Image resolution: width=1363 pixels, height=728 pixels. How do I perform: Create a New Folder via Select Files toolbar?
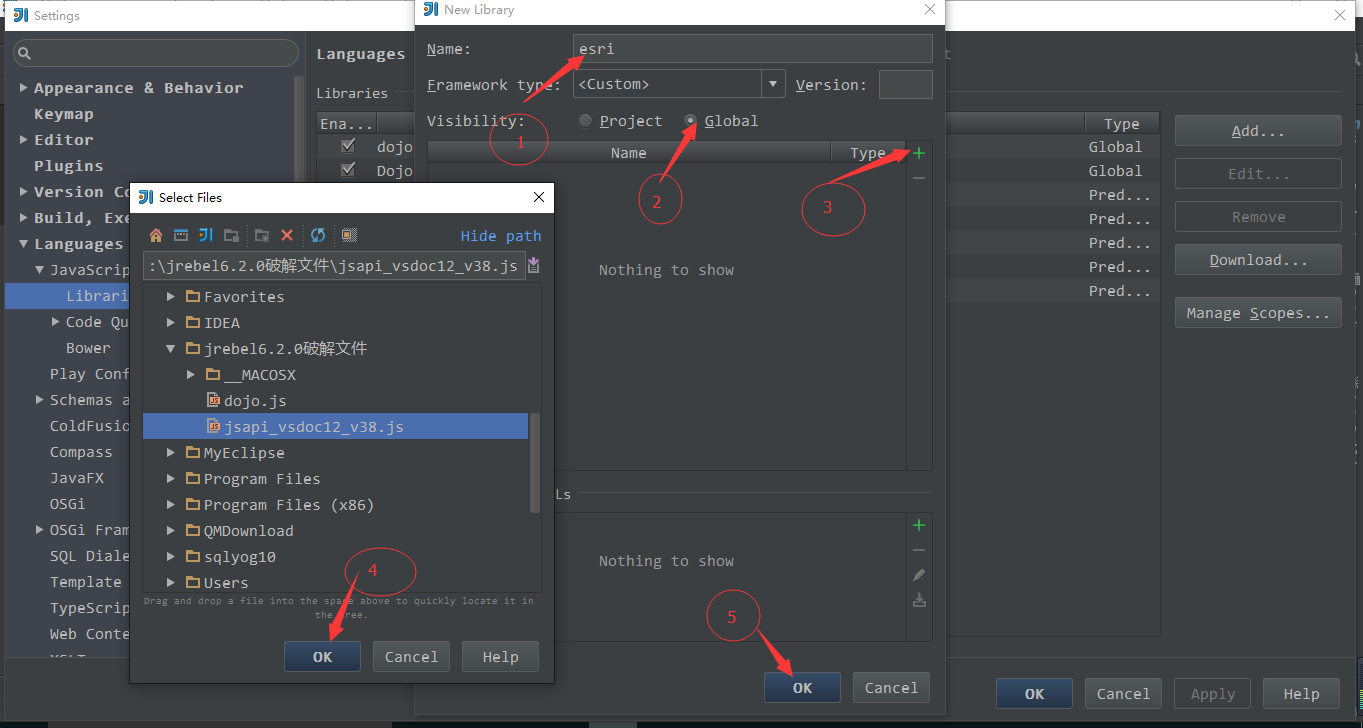tap(262, 235)
